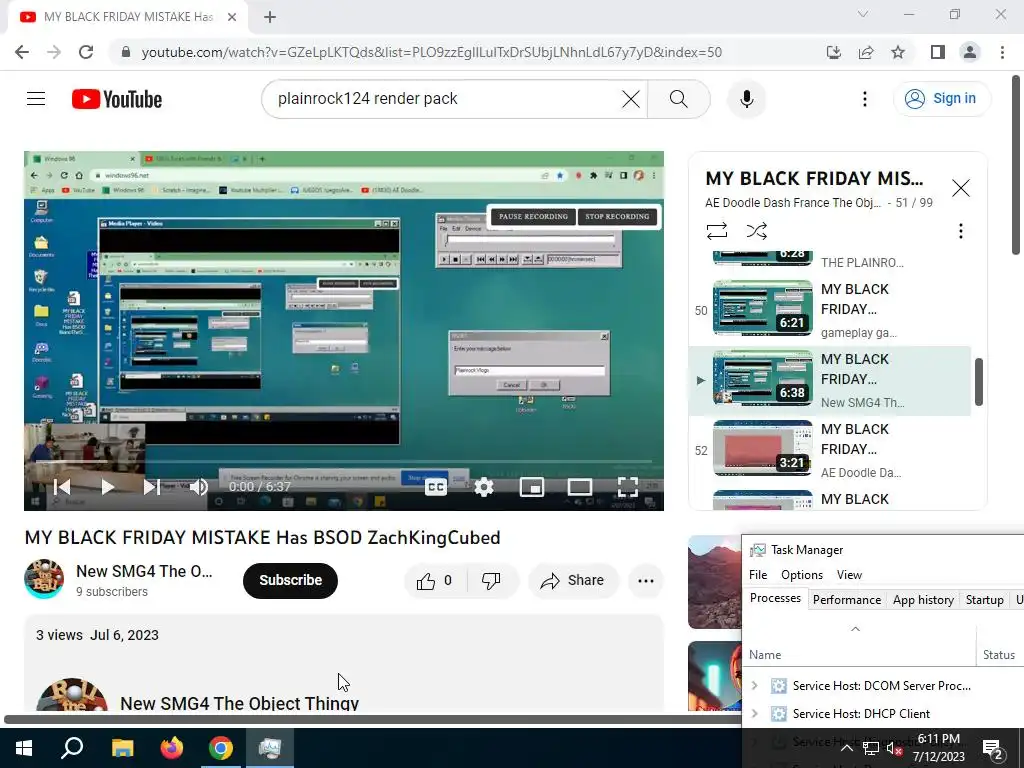Expand Service Host: DHCP Client row
Viewport: 1024px width, 768px height.
coord(754,713)
